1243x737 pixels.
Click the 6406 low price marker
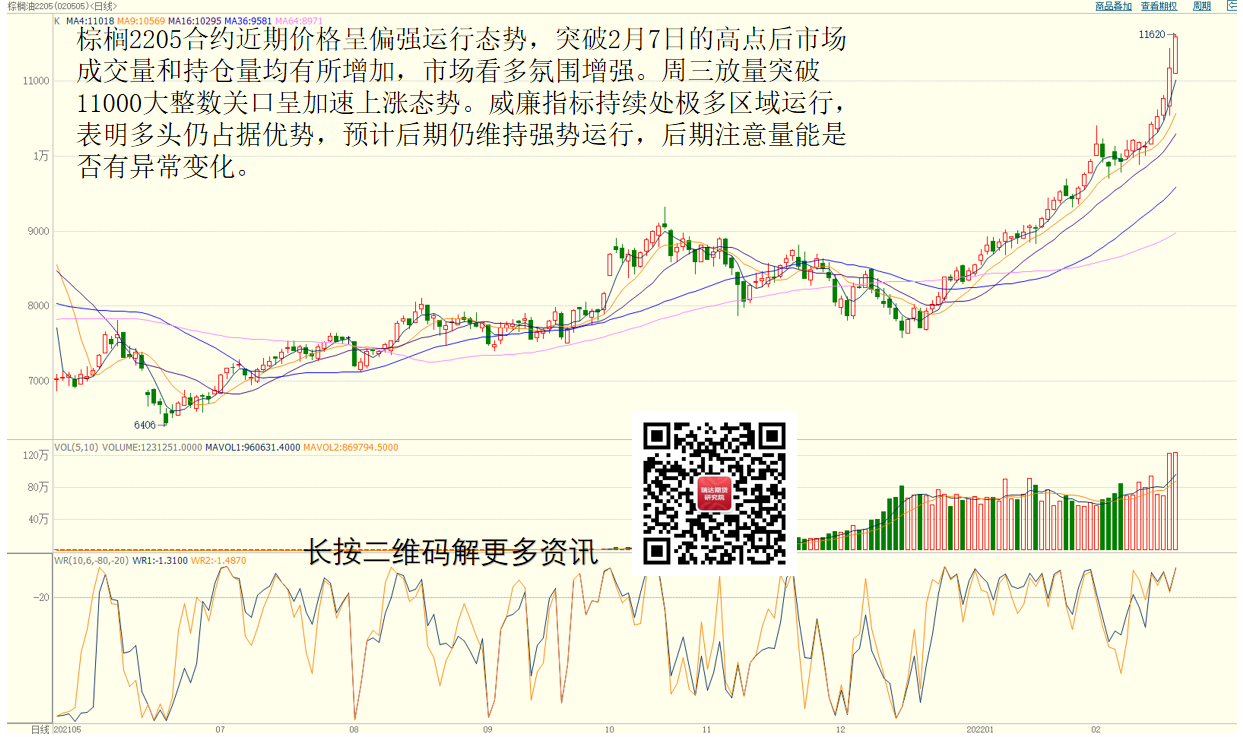pos(146,425)
